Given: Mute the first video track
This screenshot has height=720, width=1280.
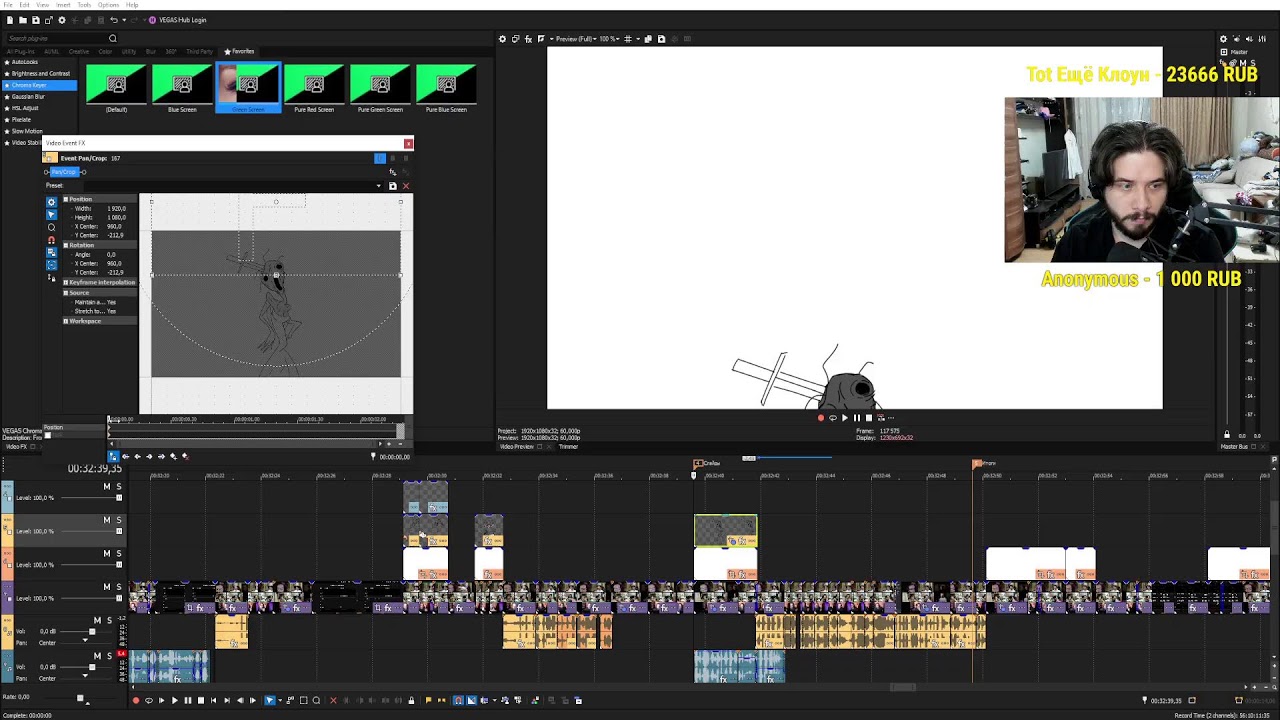Looking at the screenshot, I should click(x=107, y=487).
